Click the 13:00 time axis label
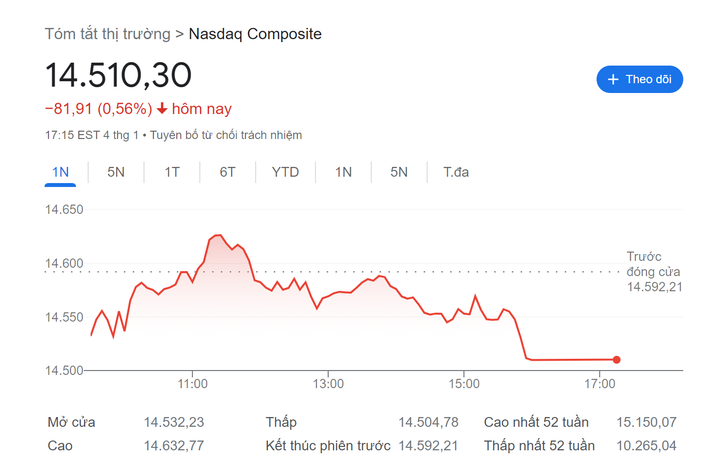The width and height of the screenshot is (720, 465). tap(328, 383)
